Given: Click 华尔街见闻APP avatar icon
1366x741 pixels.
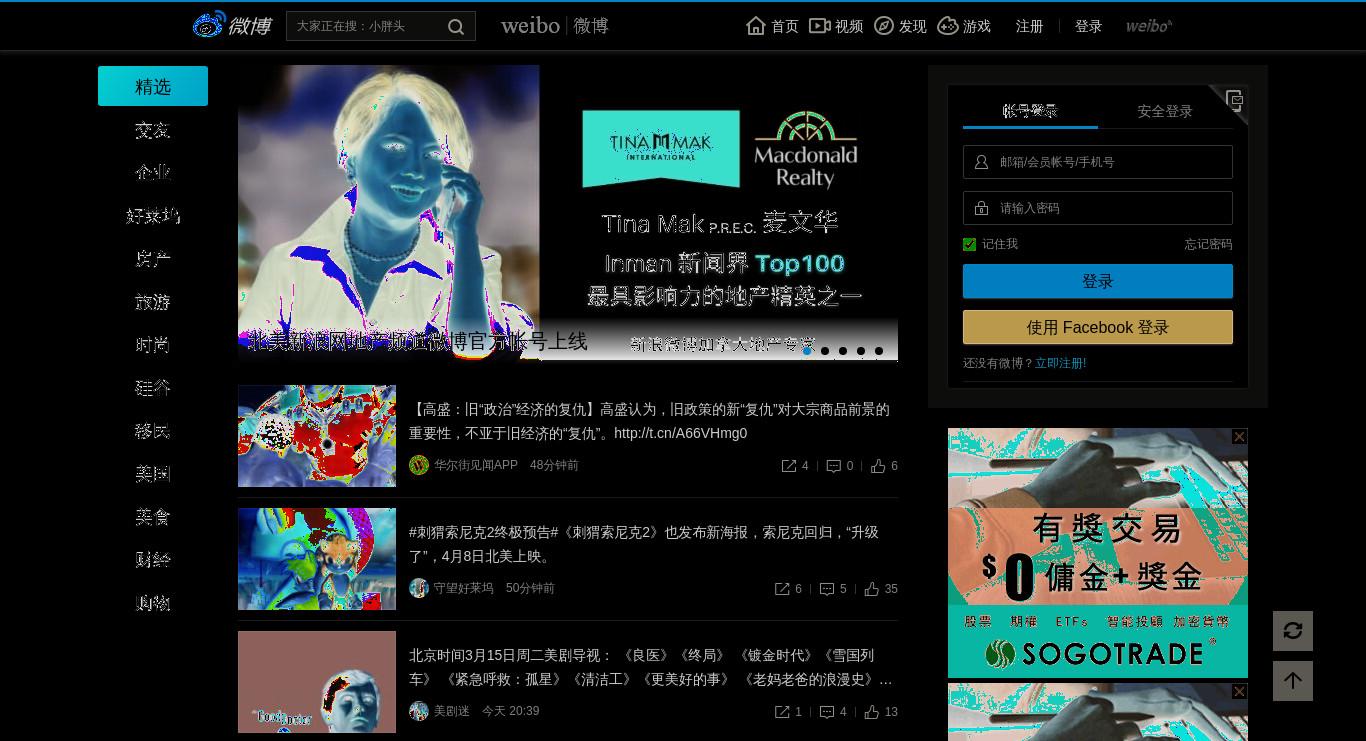Looking at the screenshot, I should pos(419,465).
